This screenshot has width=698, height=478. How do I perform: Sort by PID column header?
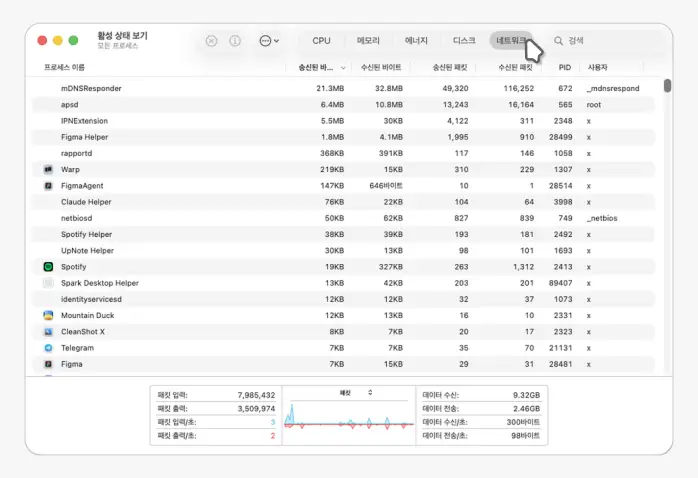click(565, 67)
